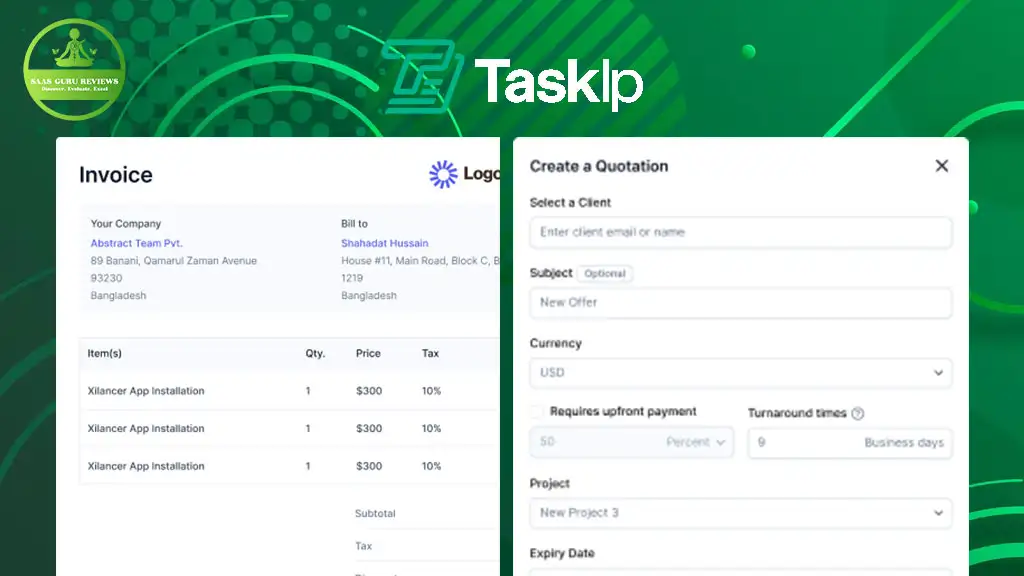Click the 1219 postal code under Bill to

(x=352, y=278)
